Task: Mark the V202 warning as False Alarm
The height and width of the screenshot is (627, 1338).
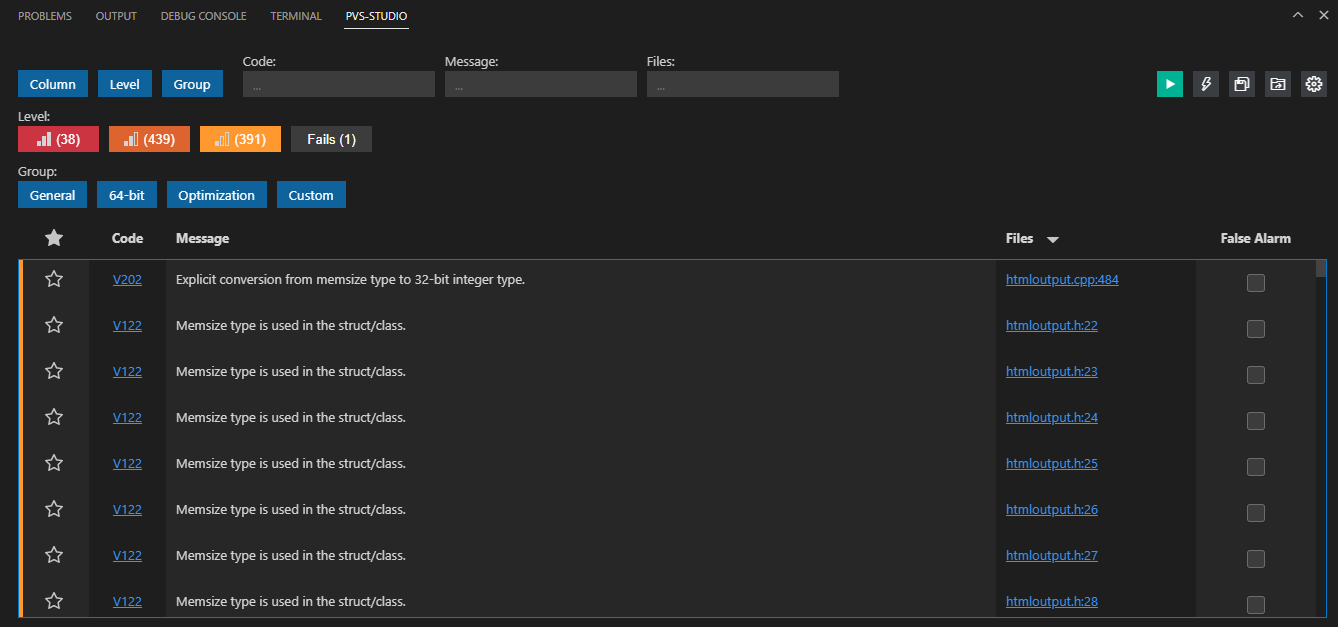Action: [x=1256, y=283]
